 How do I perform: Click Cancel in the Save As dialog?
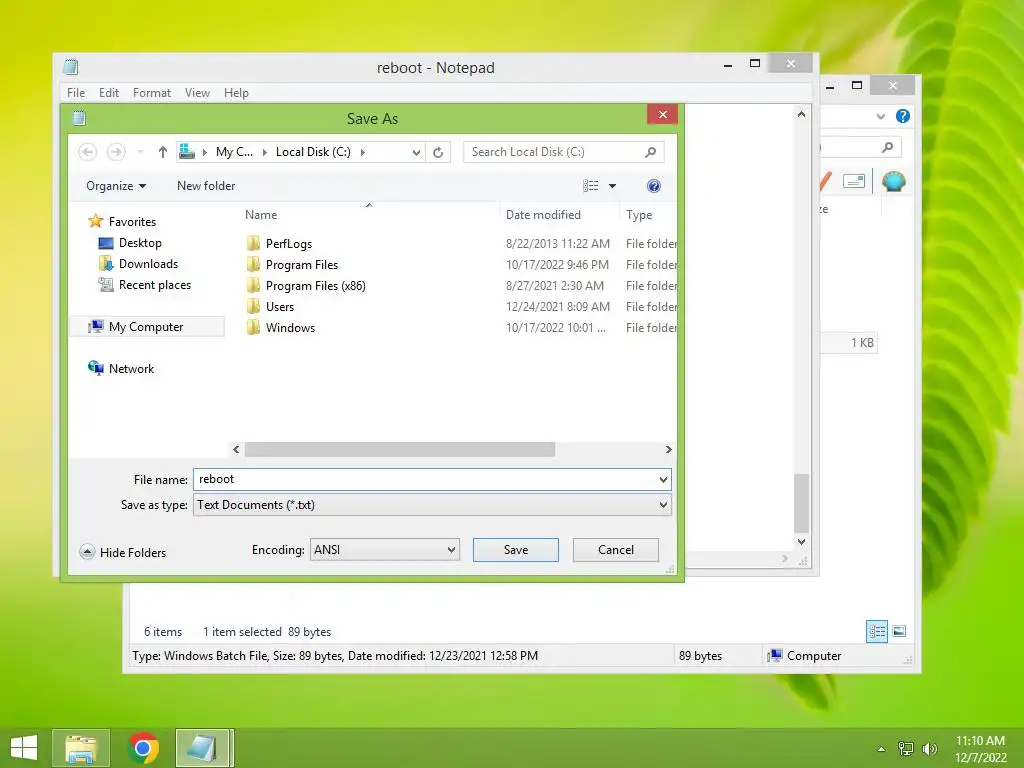click(615, 550)
